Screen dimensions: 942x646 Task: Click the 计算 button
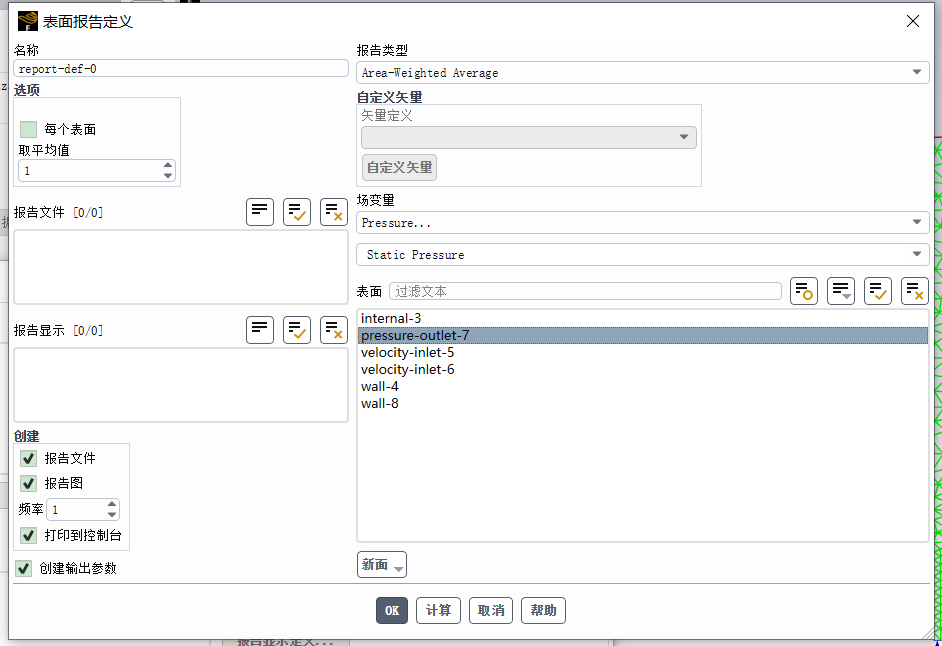[439, 611]
